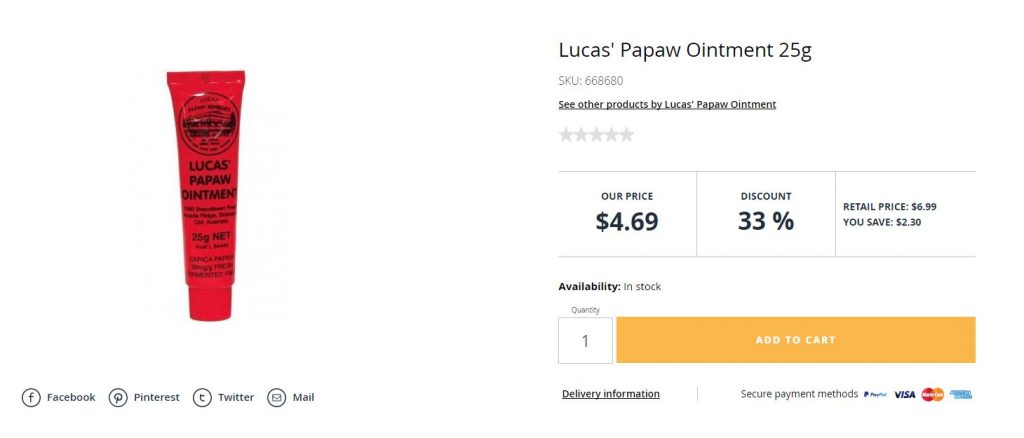
Task: Click the PayPal payment logo
Action: 875,394
